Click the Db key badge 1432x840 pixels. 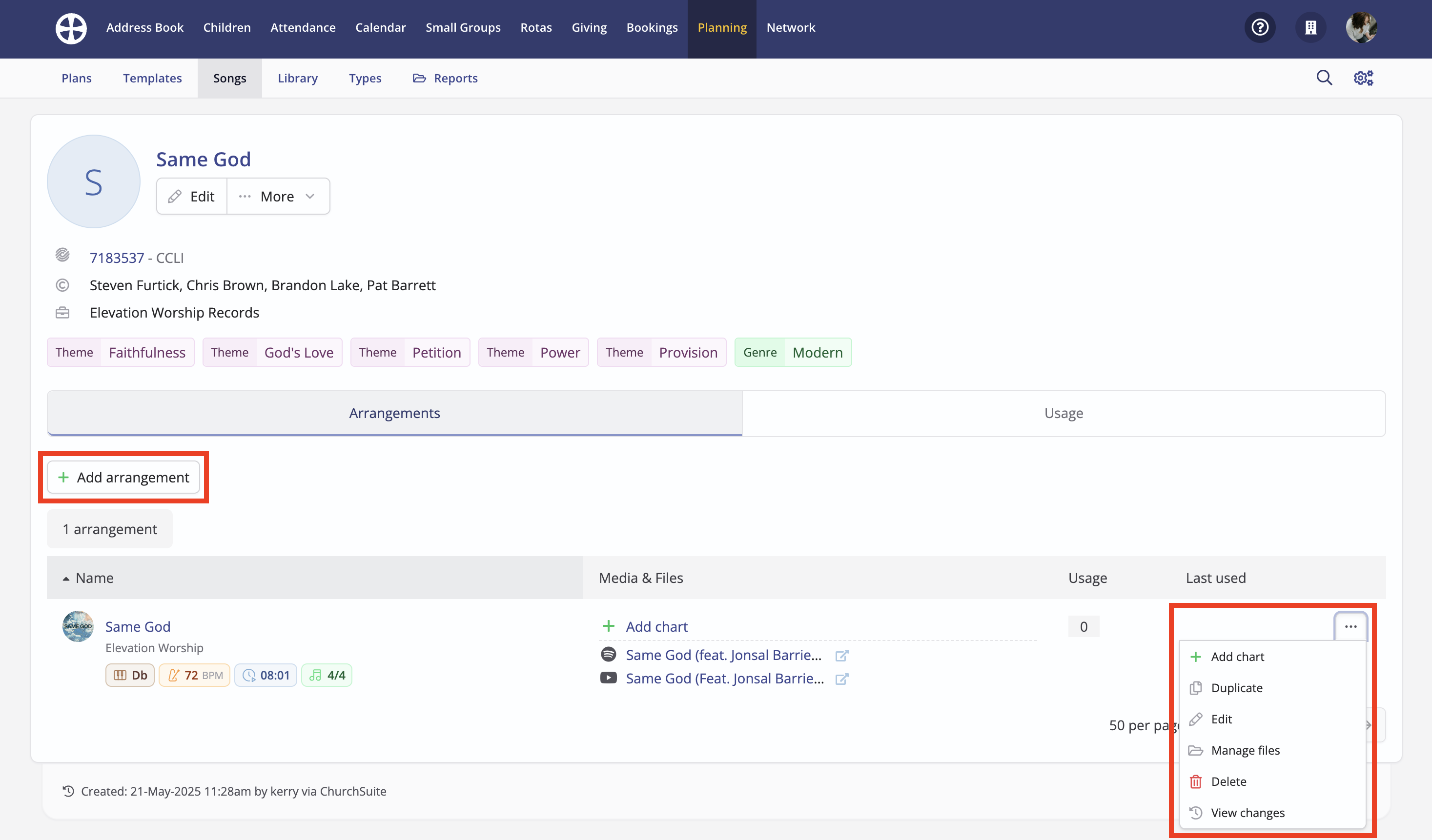click(x=129, y=675)
